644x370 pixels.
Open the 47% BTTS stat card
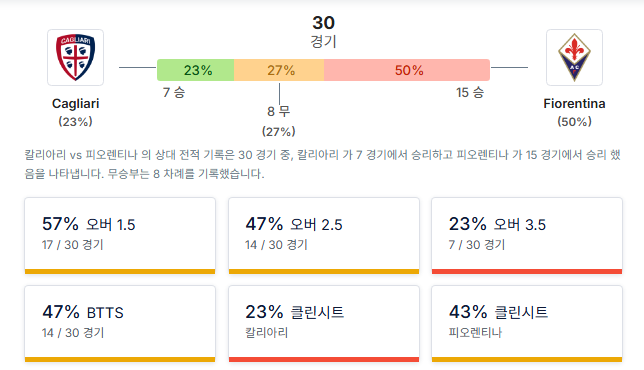tap(120, 324)
